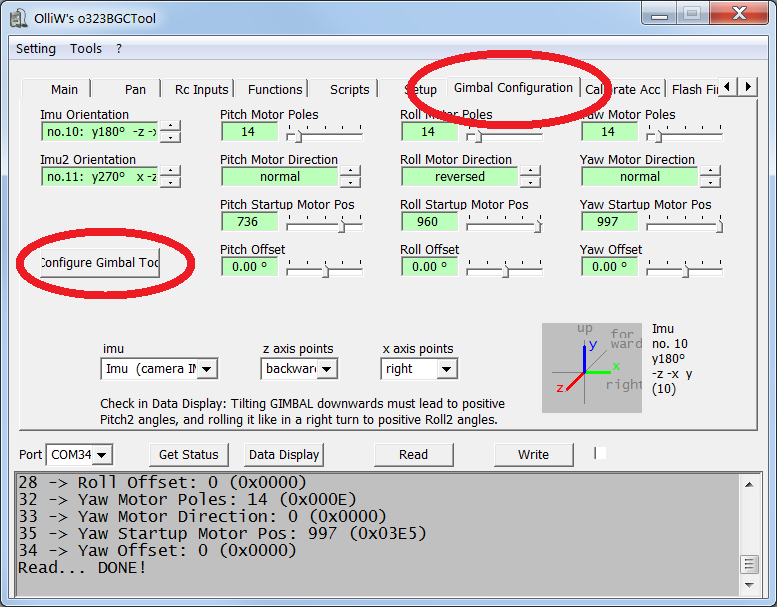Click the Imu axis orientation preview image

pos(593,367)
